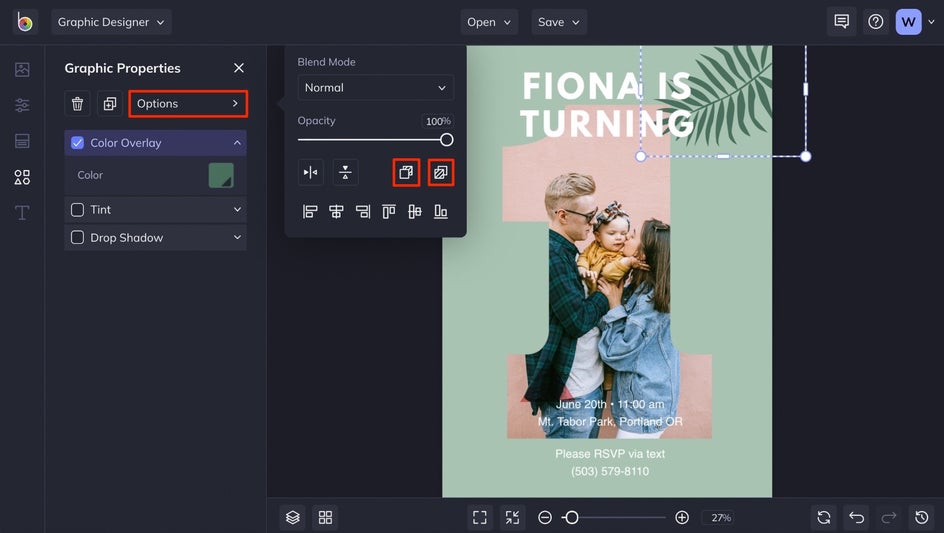
Task: Click the undo arrow icon
Action: pos(856,517)
